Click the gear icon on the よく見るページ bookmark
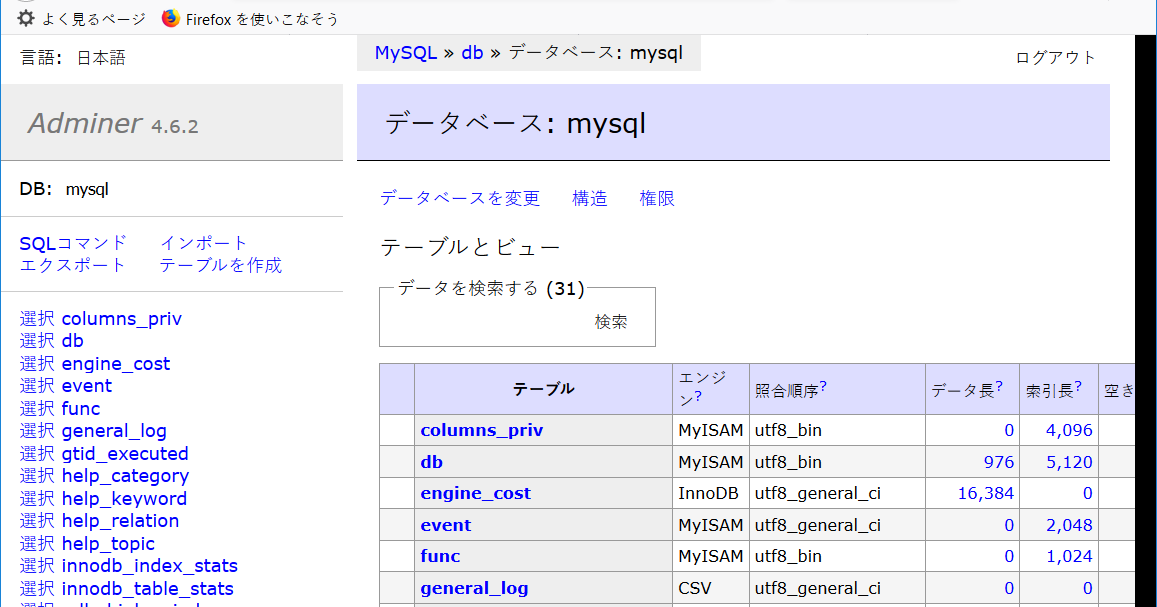This screenshot has width=1157, height=607. (x=25, y=17)
